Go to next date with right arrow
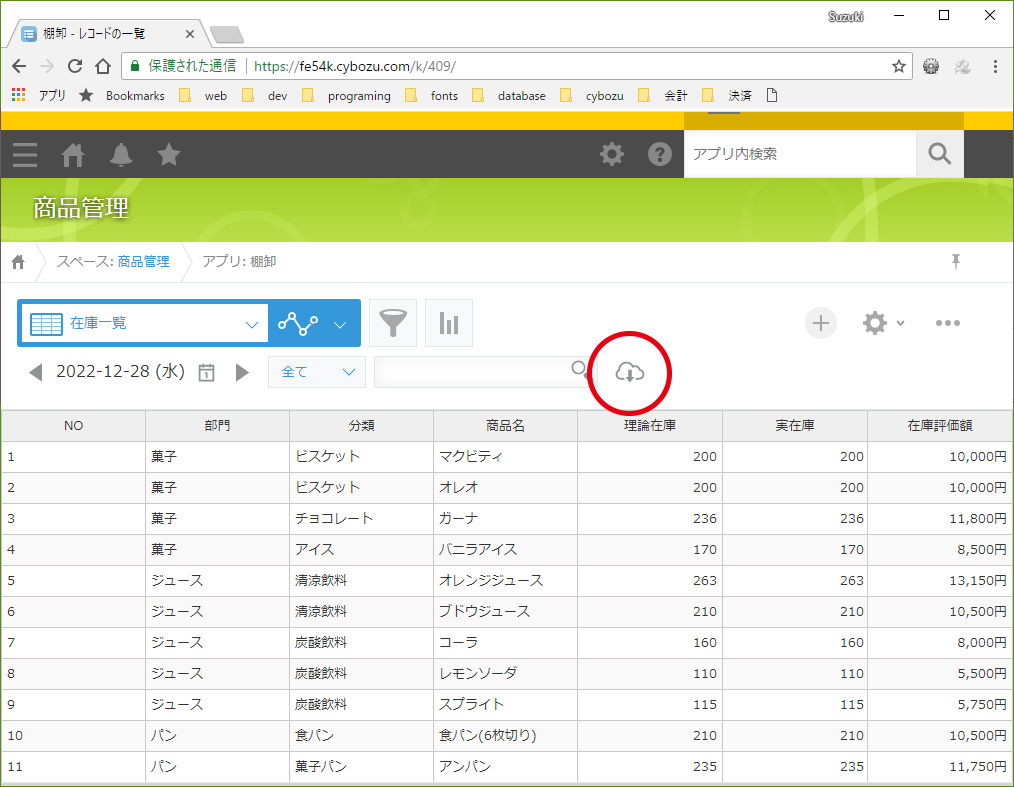 click(242, 372)
